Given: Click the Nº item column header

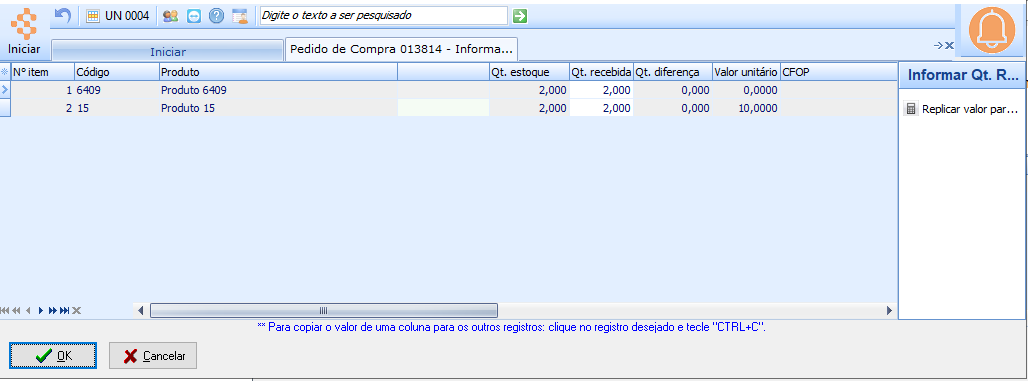Looking at the screenshot, I should 43,72.
